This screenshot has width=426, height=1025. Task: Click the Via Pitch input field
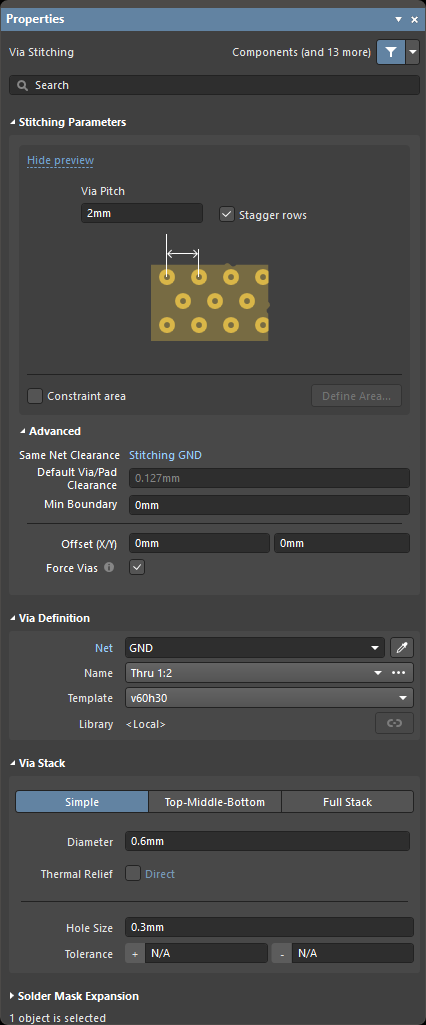point(142,213)
